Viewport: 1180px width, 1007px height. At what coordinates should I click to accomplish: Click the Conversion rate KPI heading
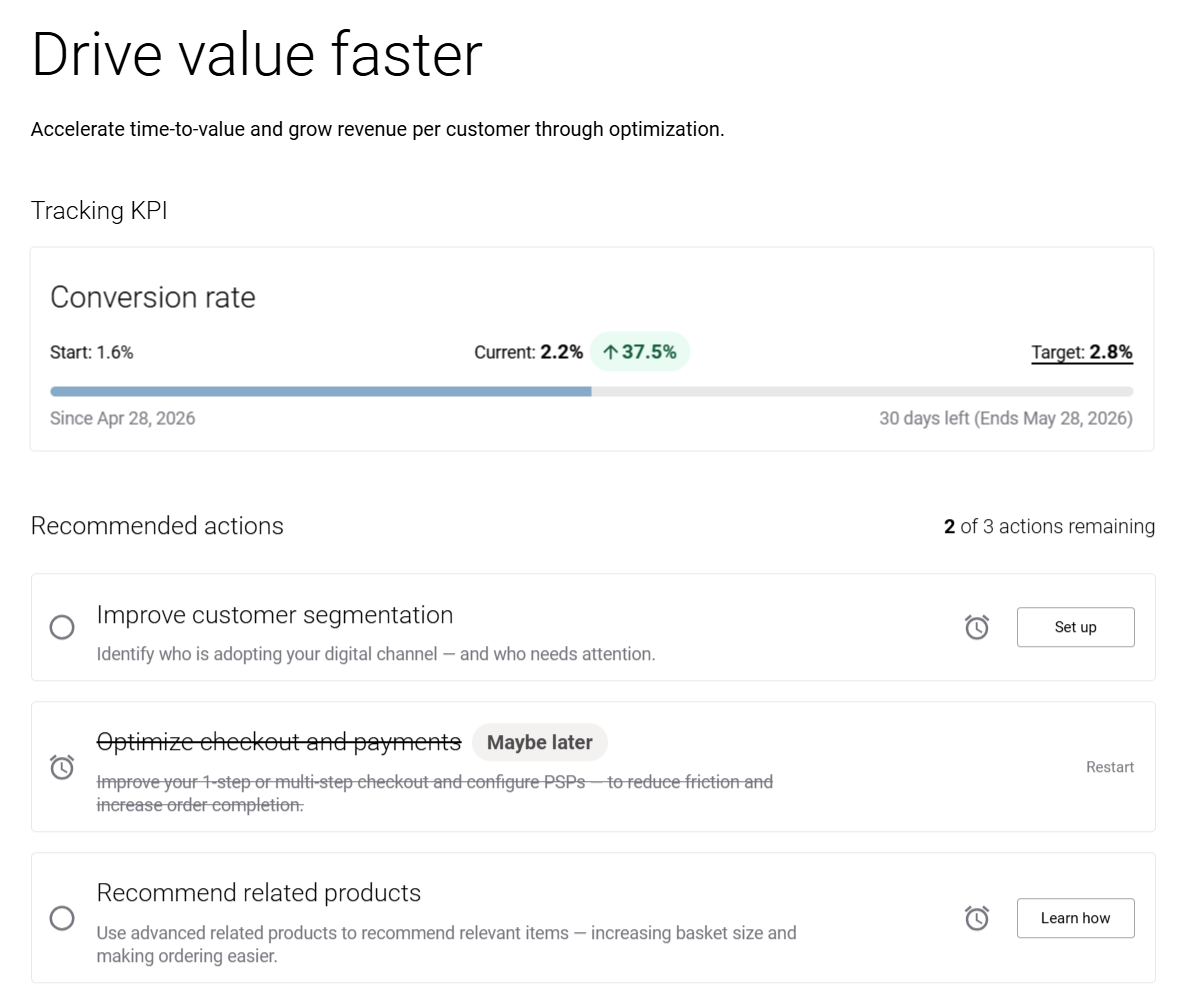[x=153, y=297]
